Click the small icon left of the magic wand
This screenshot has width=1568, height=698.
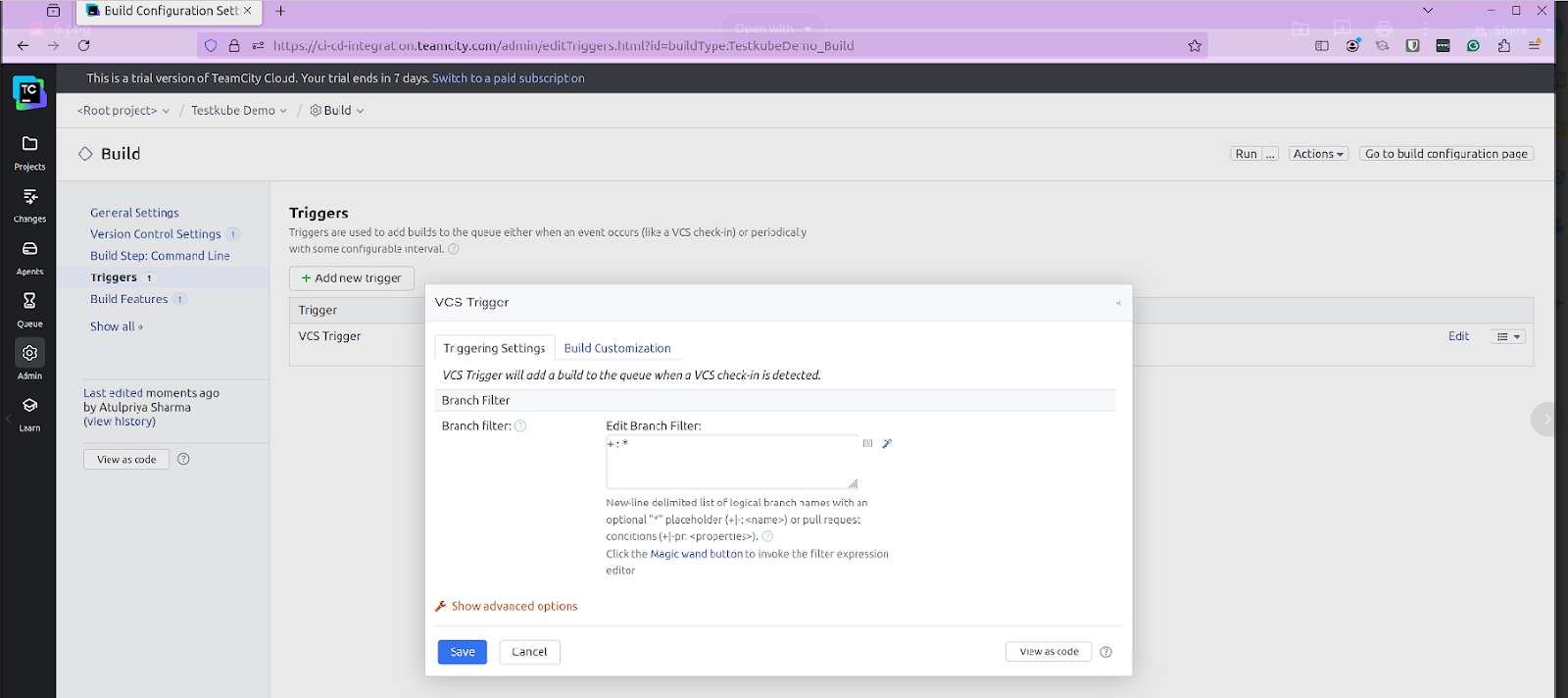(867, 443)
